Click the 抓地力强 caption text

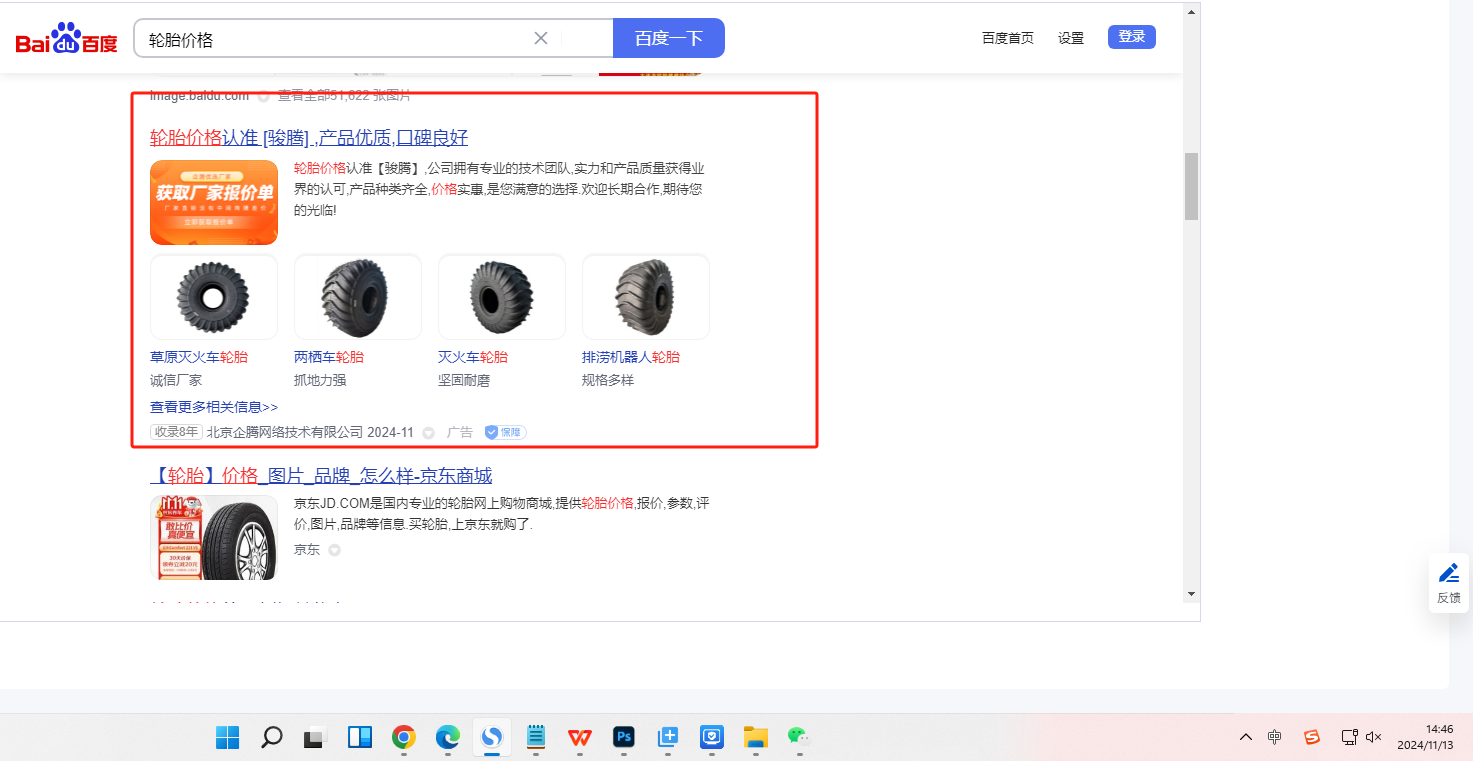click(x=320, y=380)
